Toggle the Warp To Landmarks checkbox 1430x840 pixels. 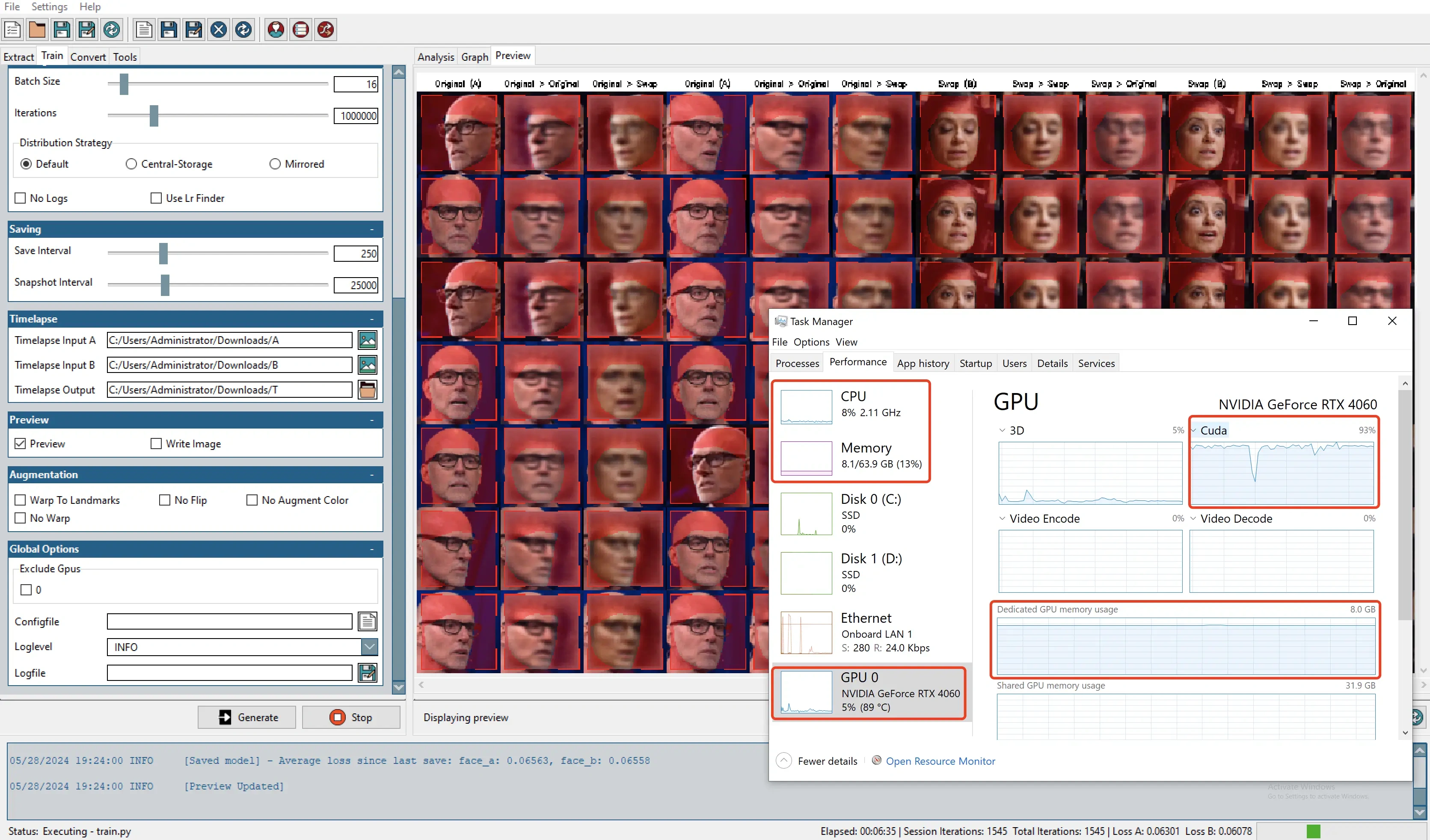click(x=21, y=500)
